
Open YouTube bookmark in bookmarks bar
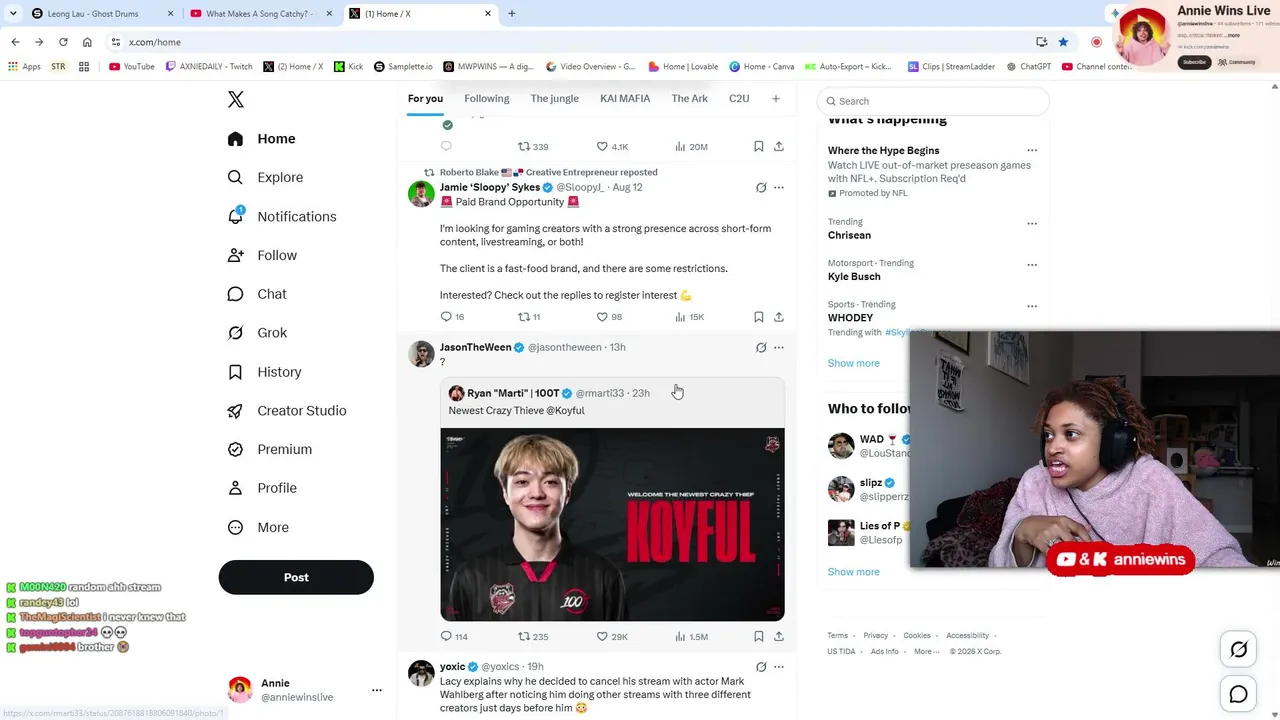point(131,67)
